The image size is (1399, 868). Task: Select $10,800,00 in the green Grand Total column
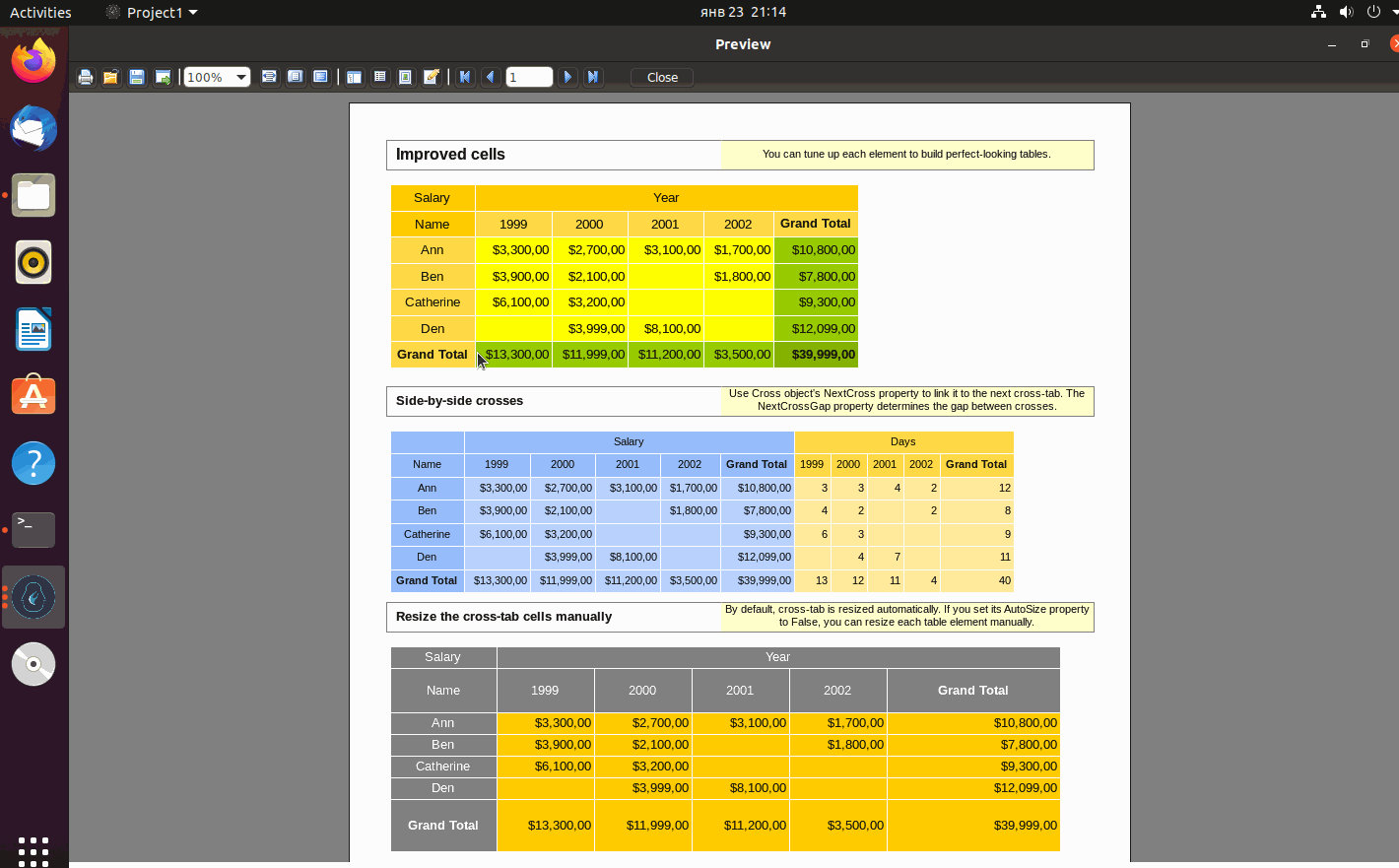(816, 250)
